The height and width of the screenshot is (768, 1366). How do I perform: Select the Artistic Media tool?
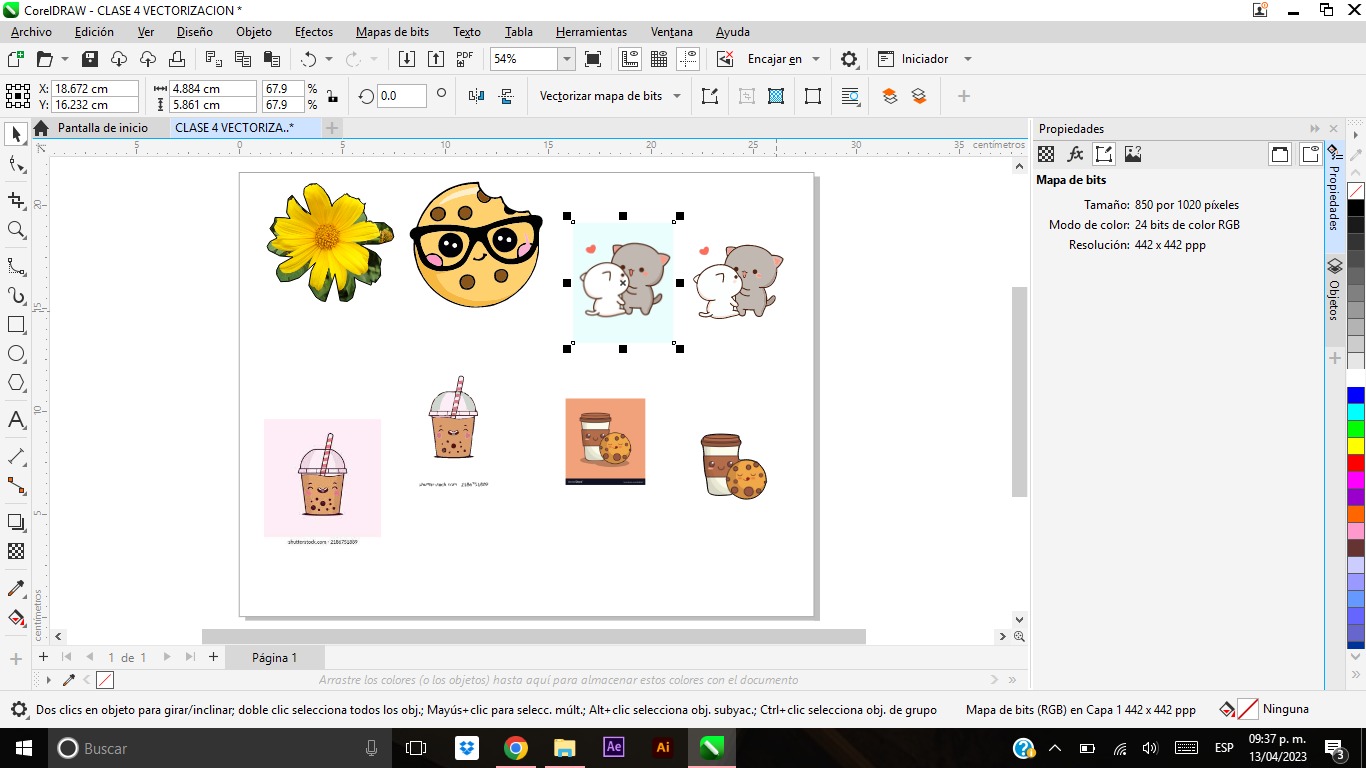16,295
